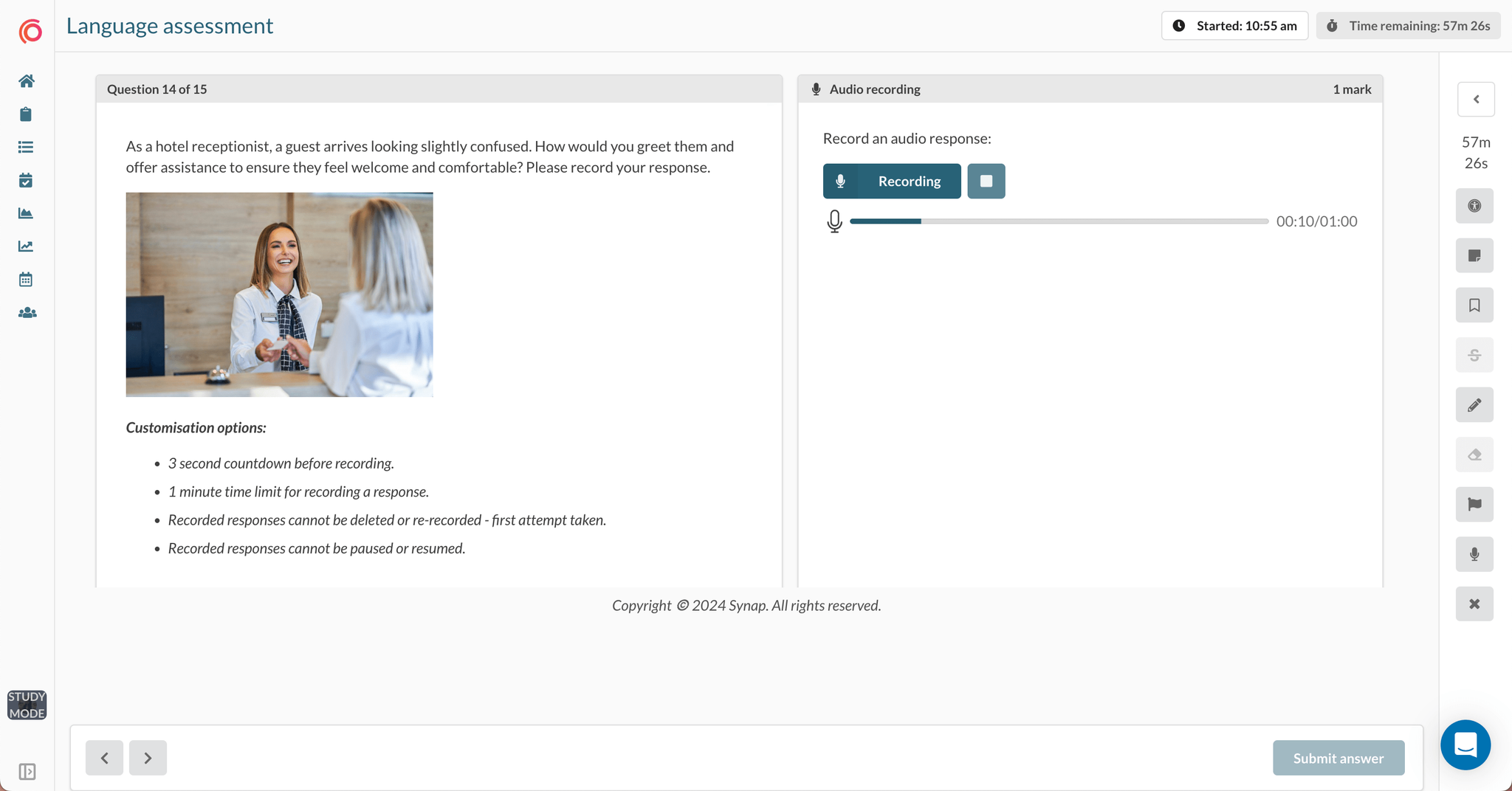1512x791 pixels.
Task: Switch to Study Mode
Action: [27, 705]
